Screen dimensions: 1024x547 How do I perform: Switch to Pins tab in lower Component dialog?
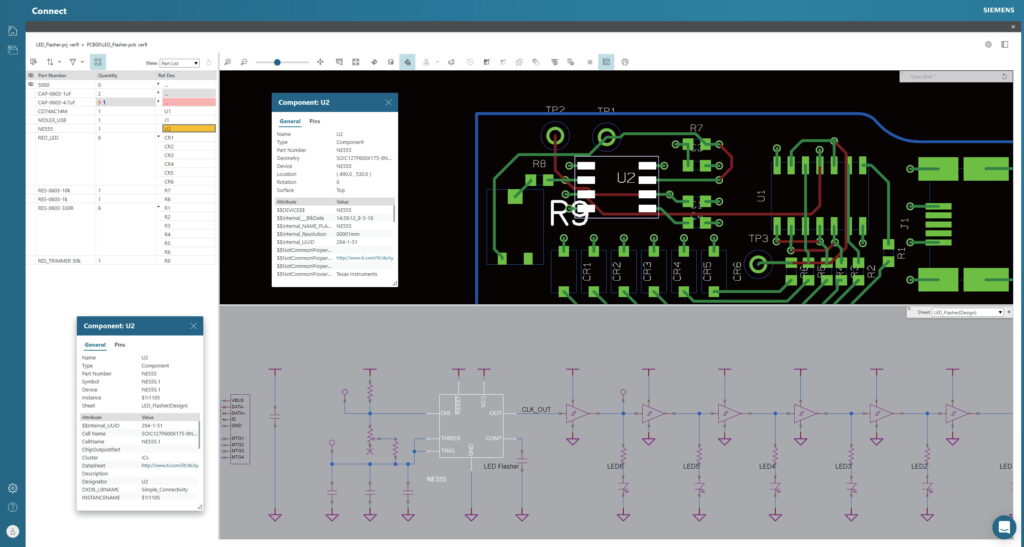pos(120,344)
